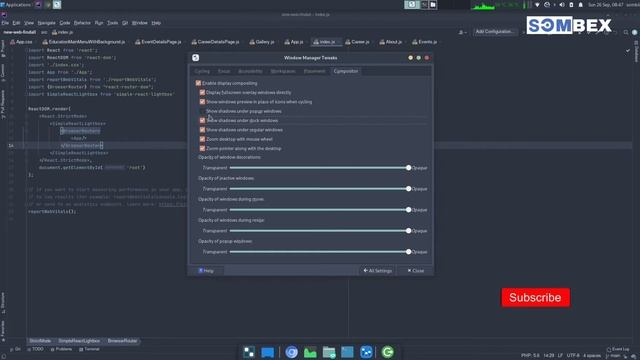Viewport: 640px width, 360px height.
Task: Toggle Display fullscreen overlay windows directly
Action: [202, 93]
